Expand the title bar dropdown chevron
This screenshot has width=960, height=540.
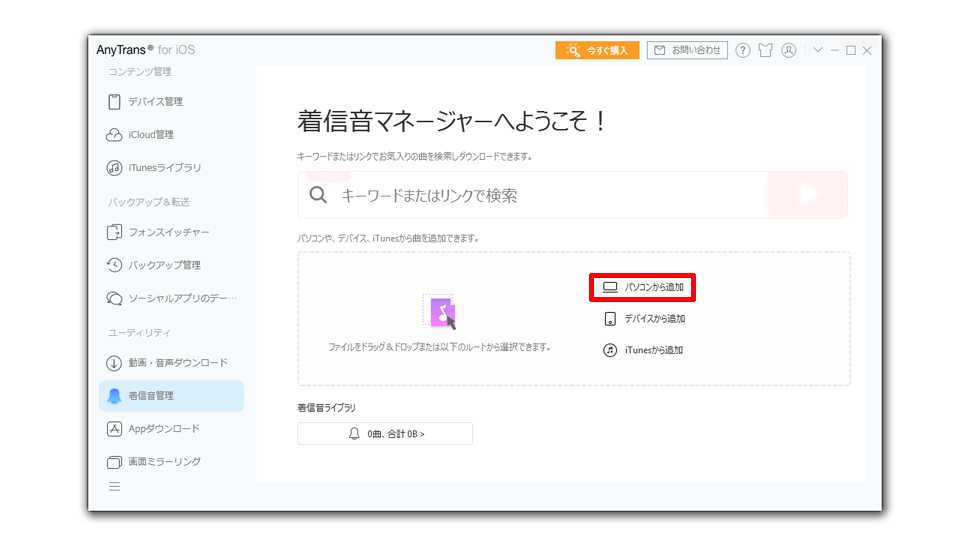818,50
